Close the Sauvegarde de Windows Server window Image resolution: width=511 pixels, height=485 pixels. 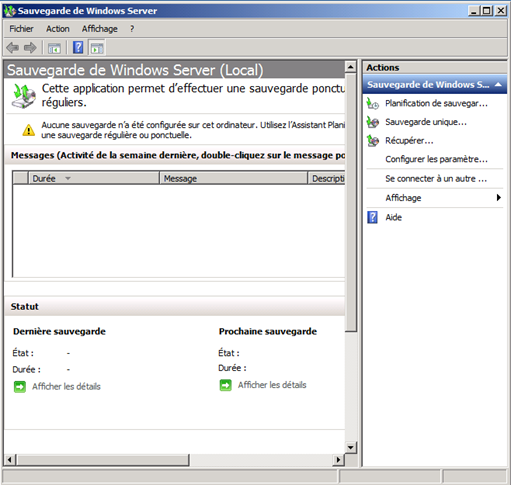(501, 11)
